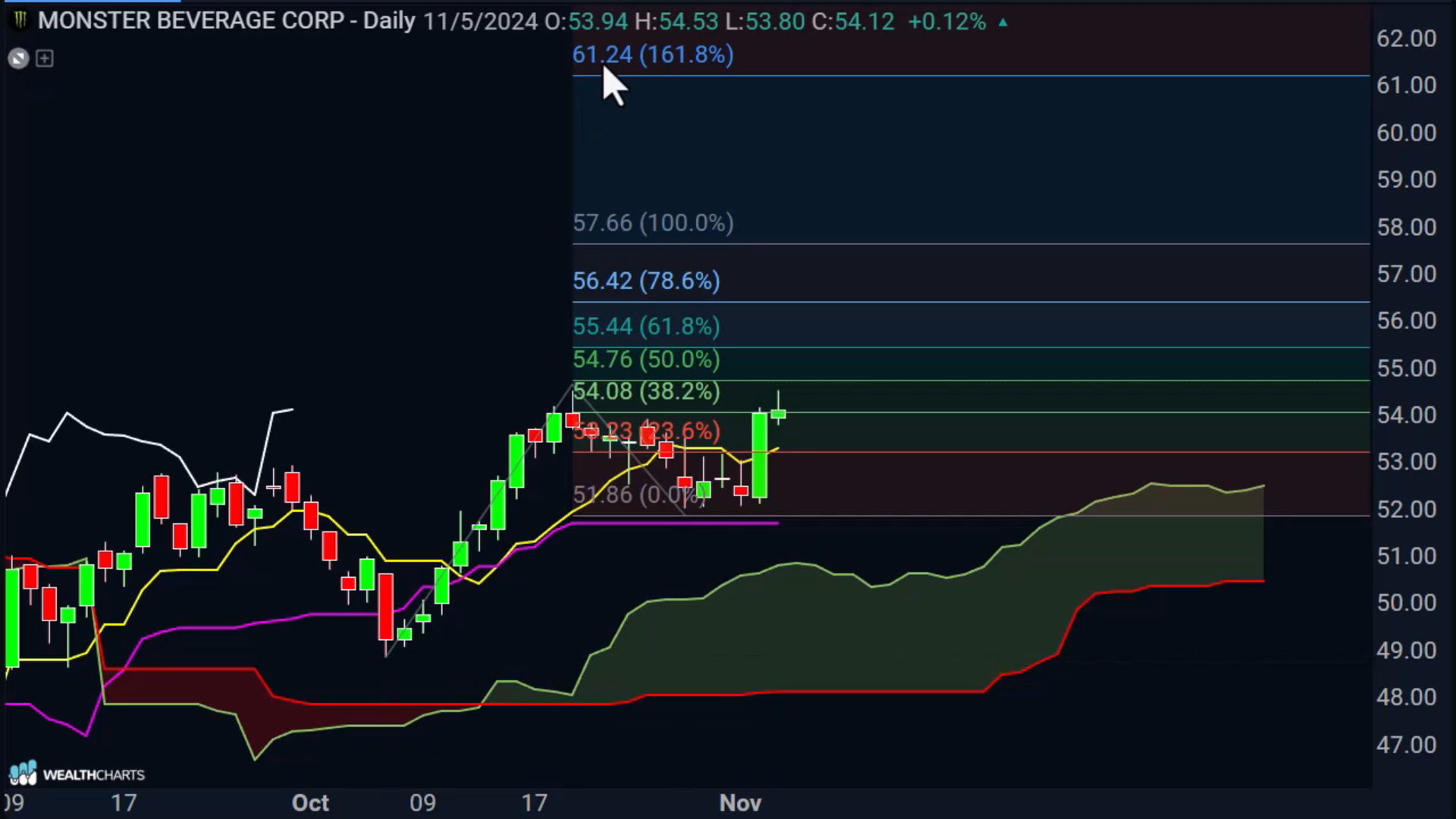Toggle the crossed-out circle indicator icon
1456x819 pixels.
point(18,58)
